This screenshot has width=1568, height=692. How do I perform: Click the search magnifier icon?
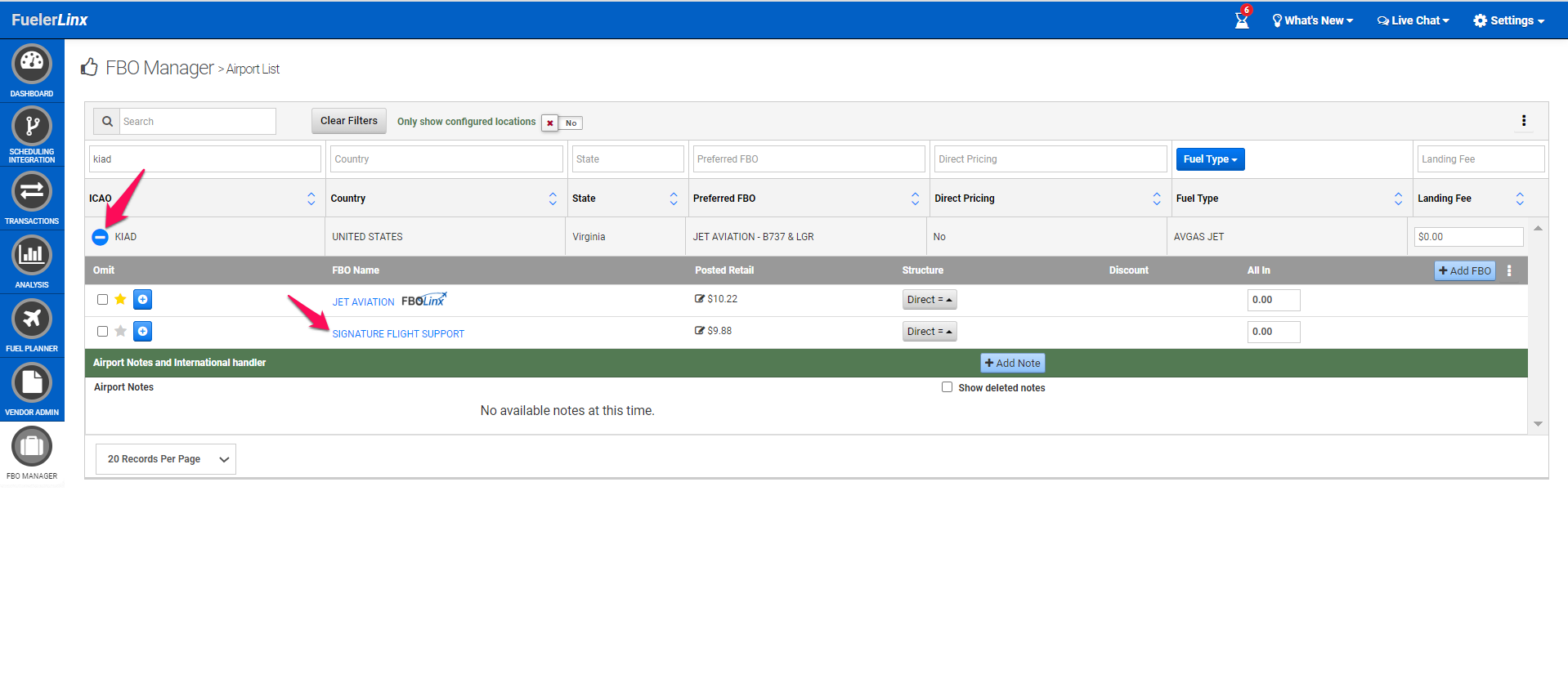pyautogui.click(x=107, y=122)
